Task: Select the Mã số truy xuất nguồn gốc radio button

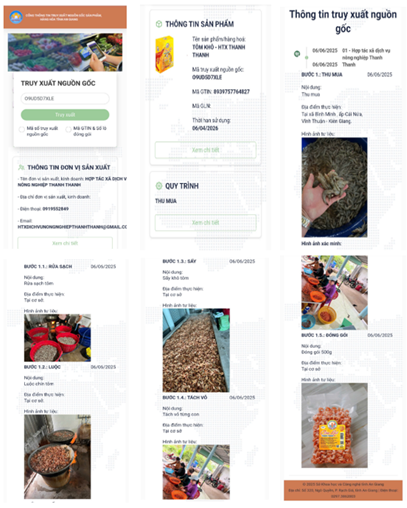Action: point(22,129)
